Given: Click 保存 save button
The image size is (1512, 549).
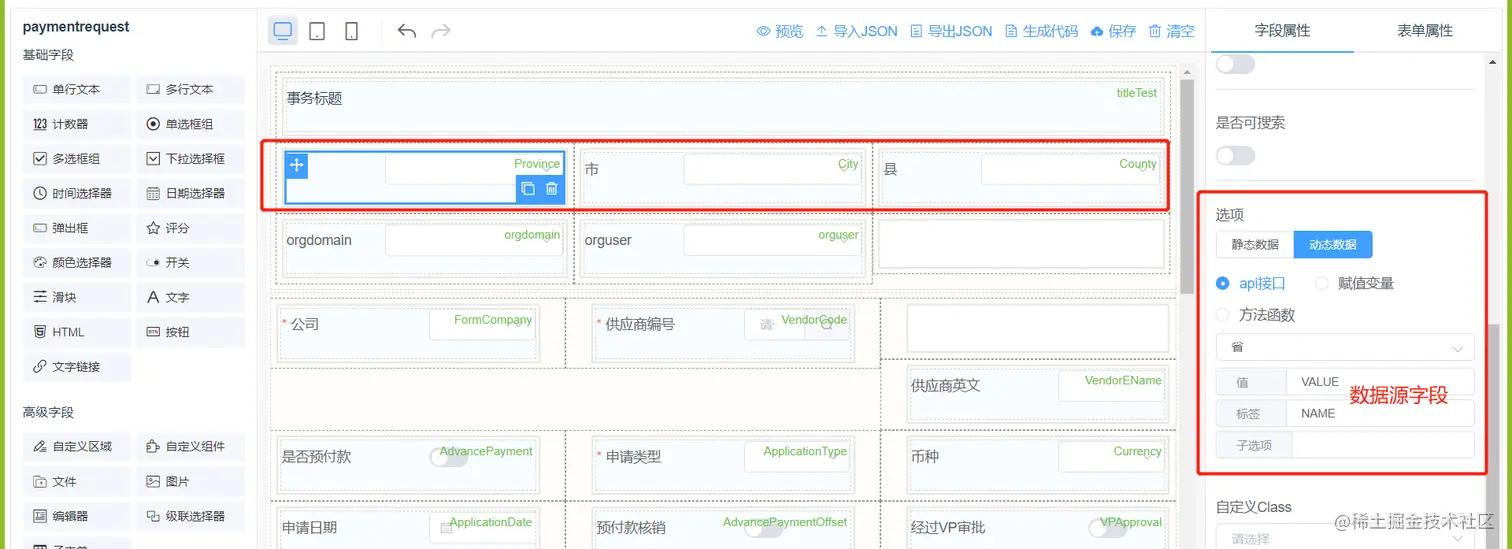Looking at the screenshot, I should 1113,31.
